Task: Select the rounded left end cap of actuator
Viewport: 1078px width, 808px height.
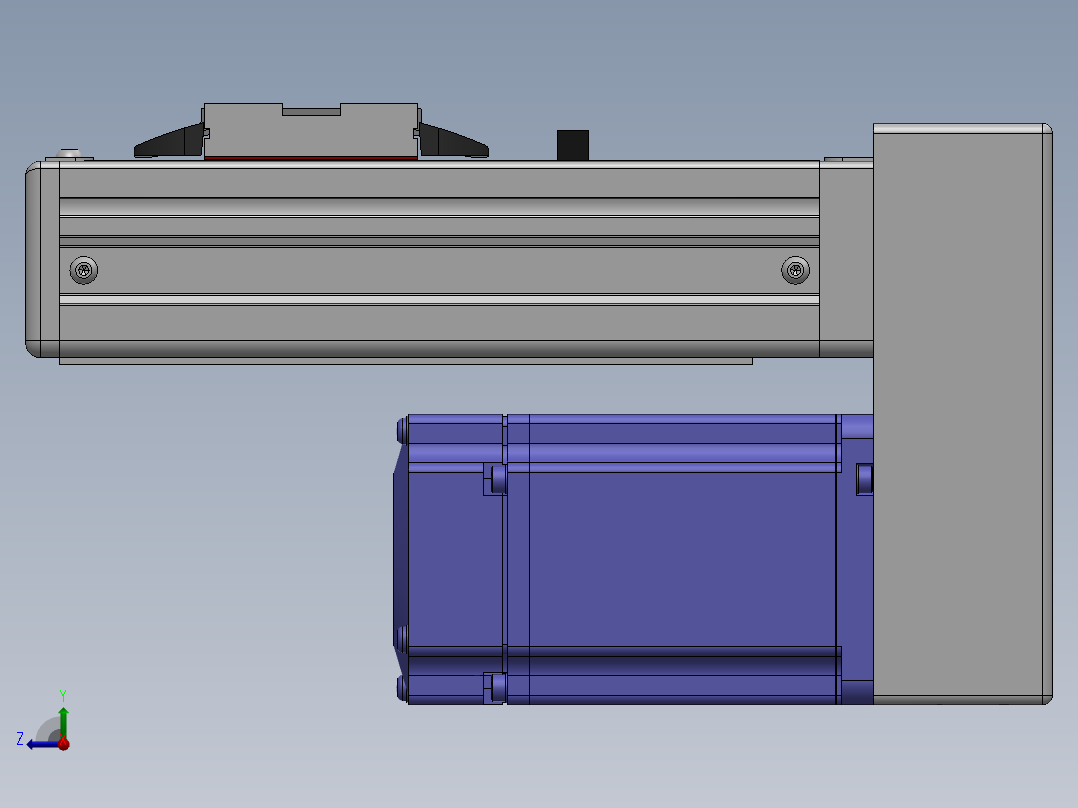Action: tap(43, 259)
